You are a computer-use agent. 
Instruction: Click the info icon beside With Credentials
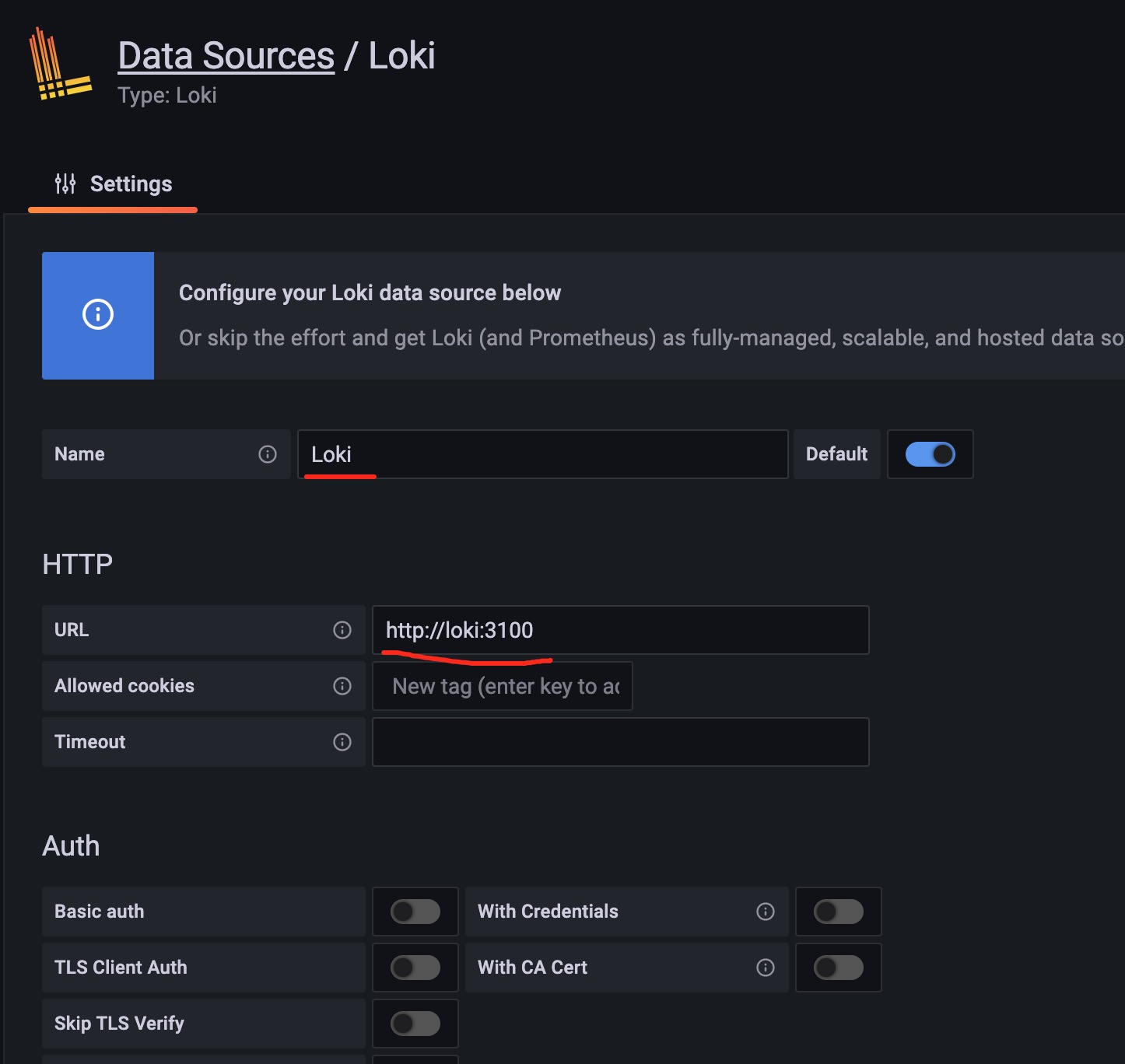(765, 912)
